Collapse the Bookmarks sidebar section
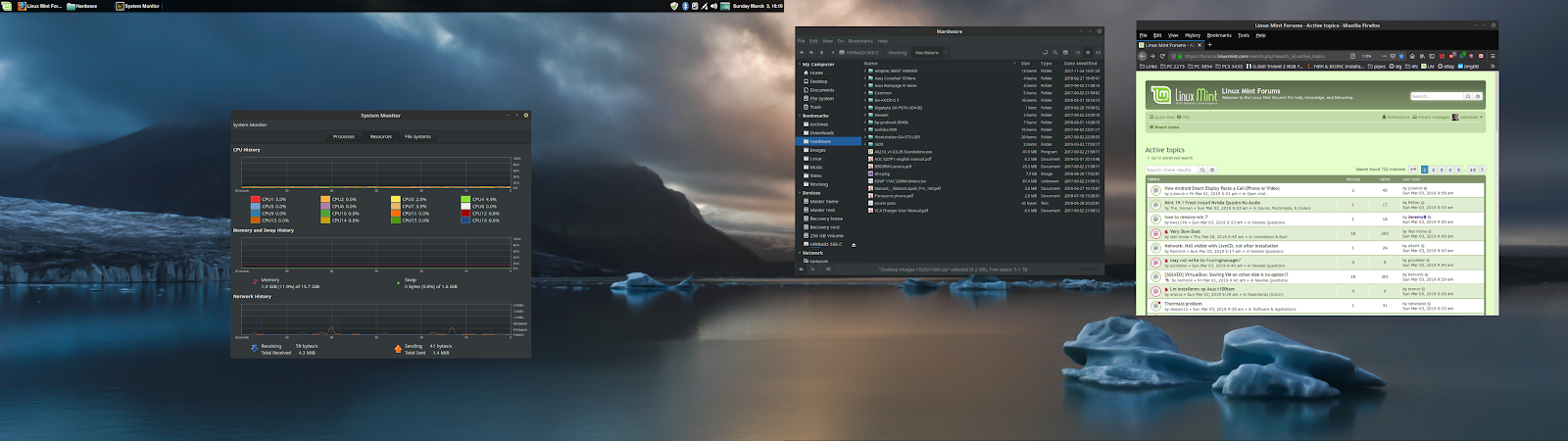This screenshot has width=1568, height=441. pos(800,116)
